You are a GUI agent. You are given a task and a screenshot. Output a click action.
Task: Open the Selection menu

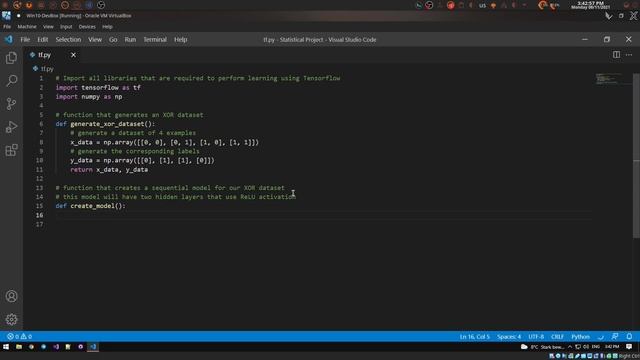[x=68, y=40]
